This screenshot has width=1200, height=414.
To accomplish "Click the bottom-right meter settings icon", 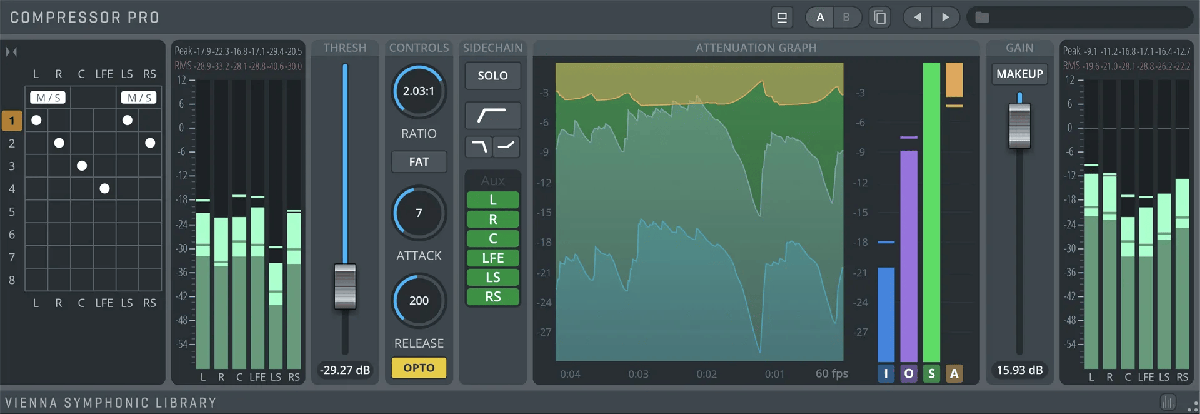I will pos(1168,402).
